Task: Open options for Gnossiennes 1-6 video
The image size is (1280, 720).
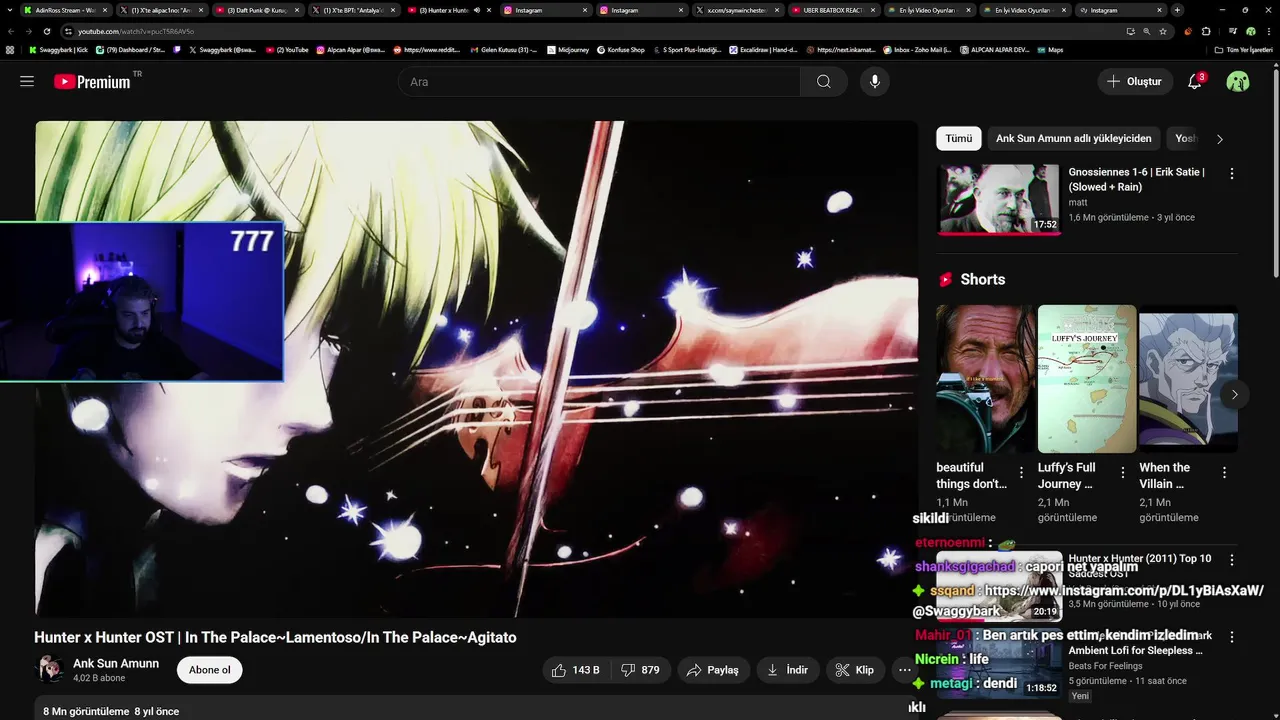Action: pyautogui.click(x=1232, y=173)
